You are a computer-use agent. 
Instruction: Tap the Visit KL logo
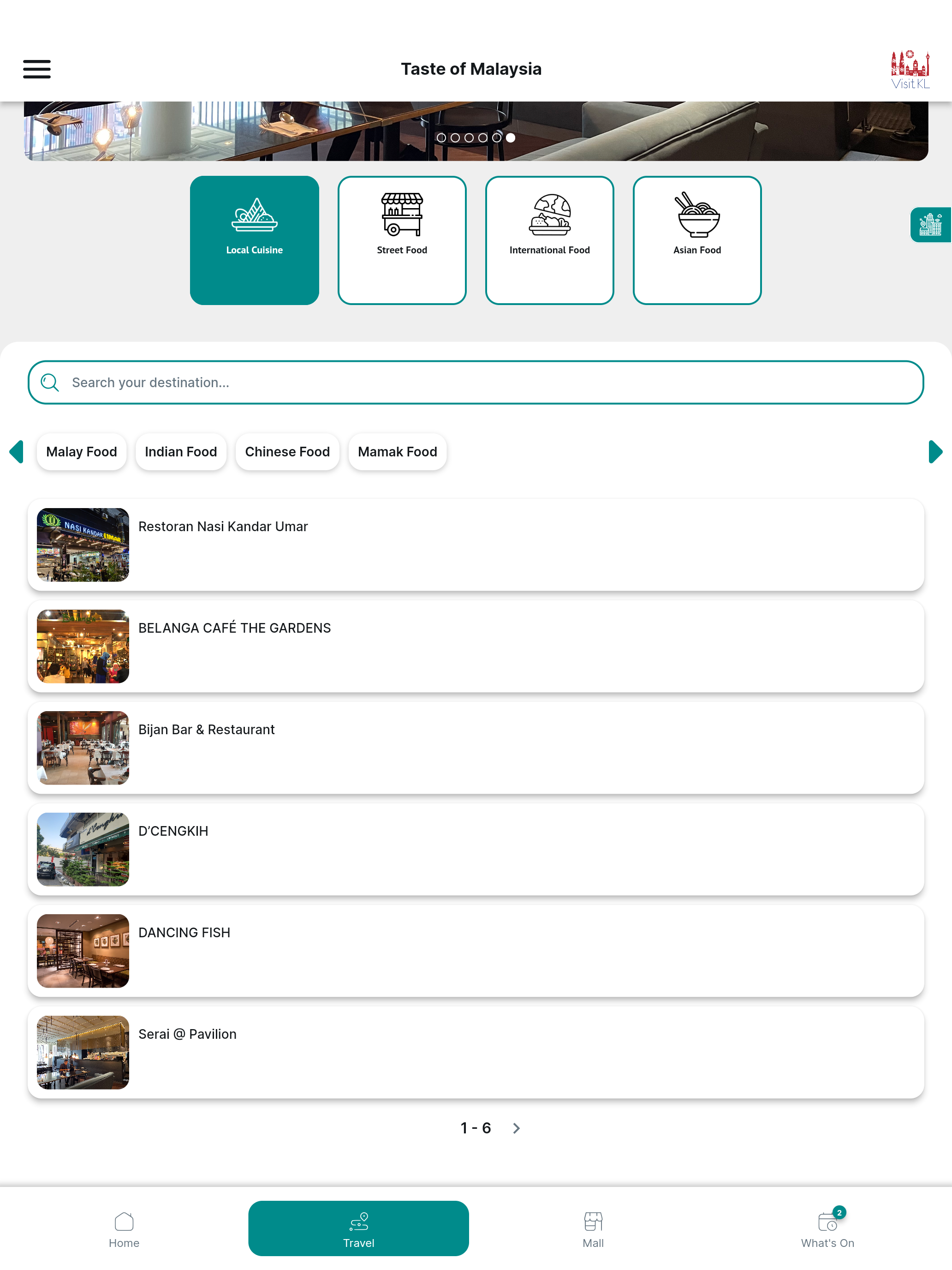(910, 70)
